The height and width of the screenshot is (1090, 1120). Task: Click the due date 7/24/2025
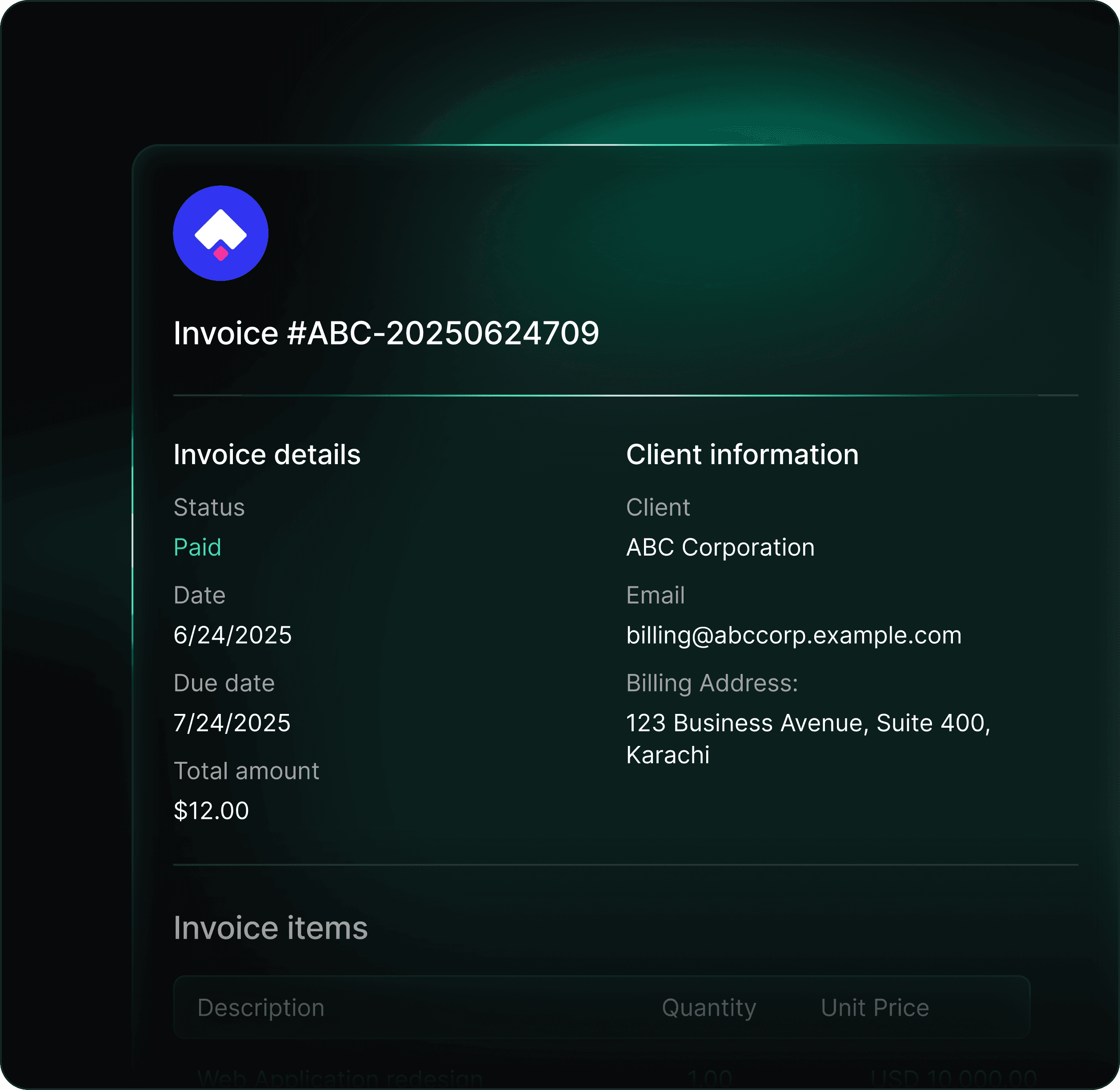[232, 722]
